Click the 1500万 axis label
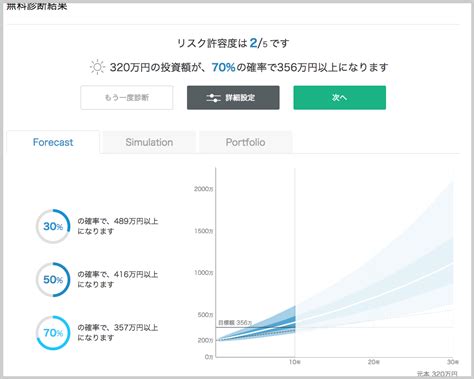The height and width of the screenshot is (379, 474). pos(203,231)
